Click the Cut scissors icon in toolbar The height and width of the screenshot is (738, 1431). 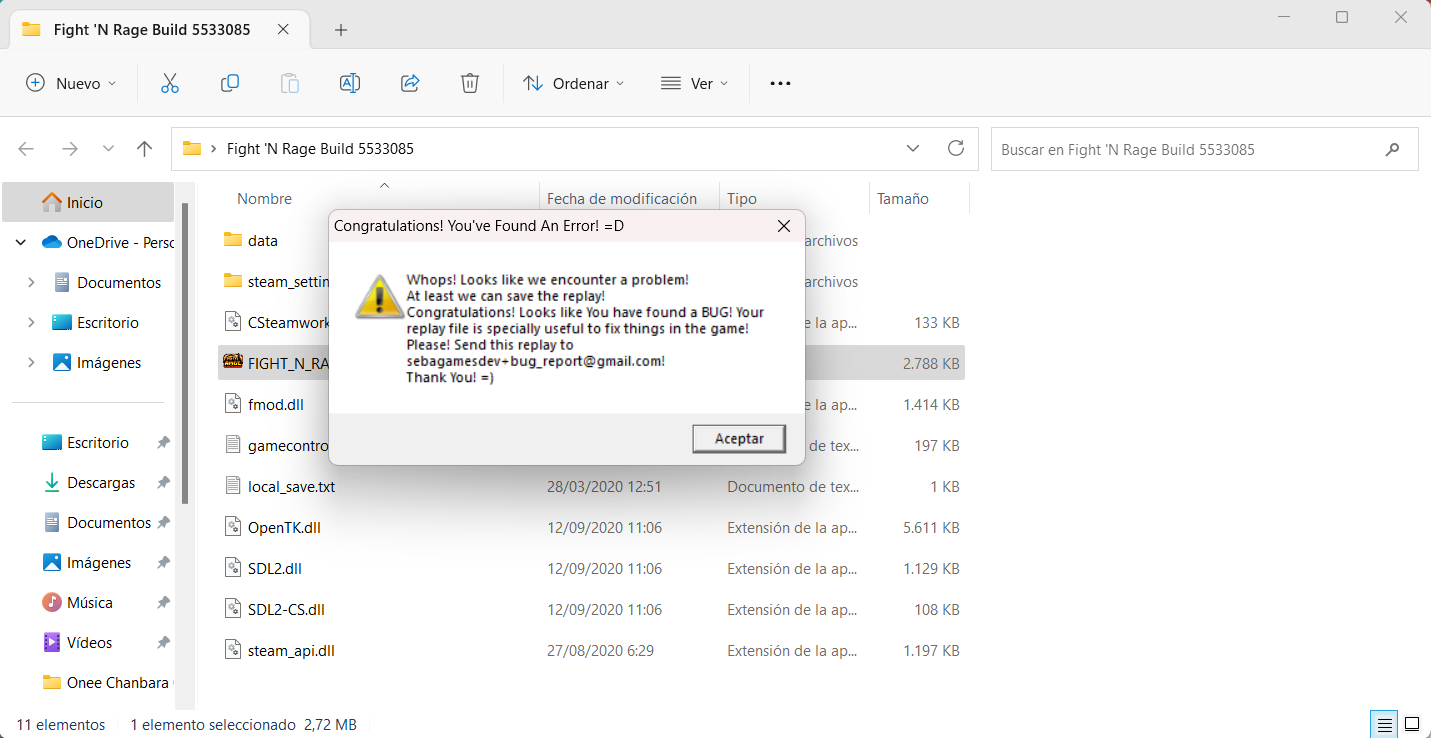pos(169,84)
